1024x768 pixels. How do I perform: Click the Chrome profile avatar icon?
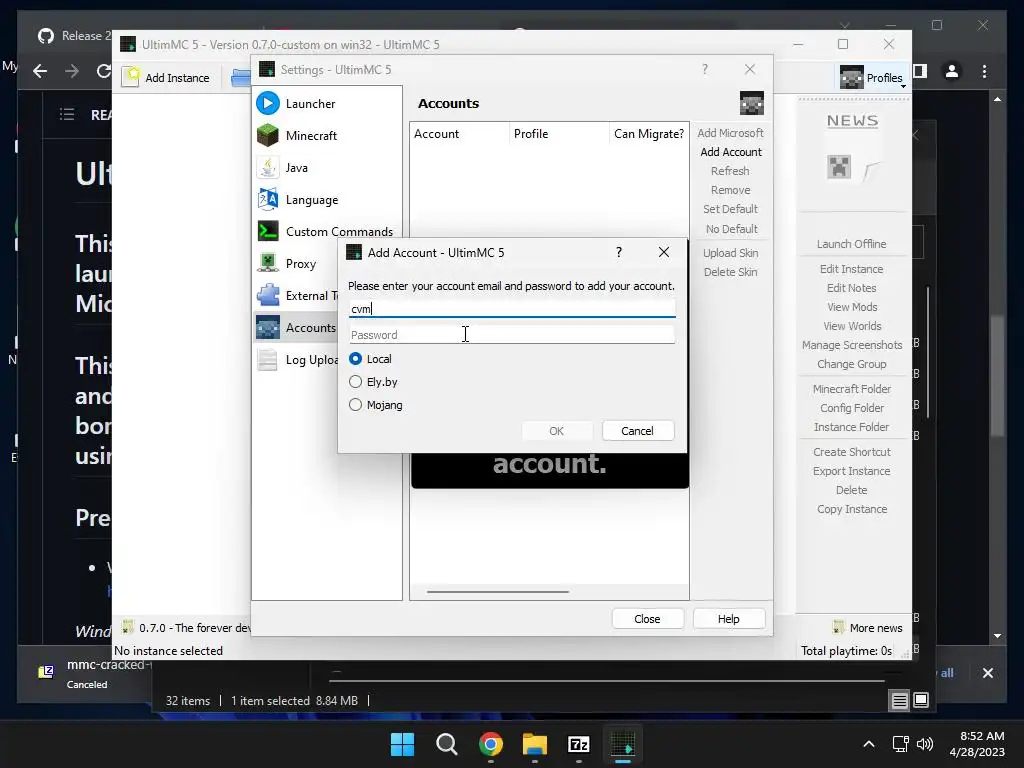point(952,71)
